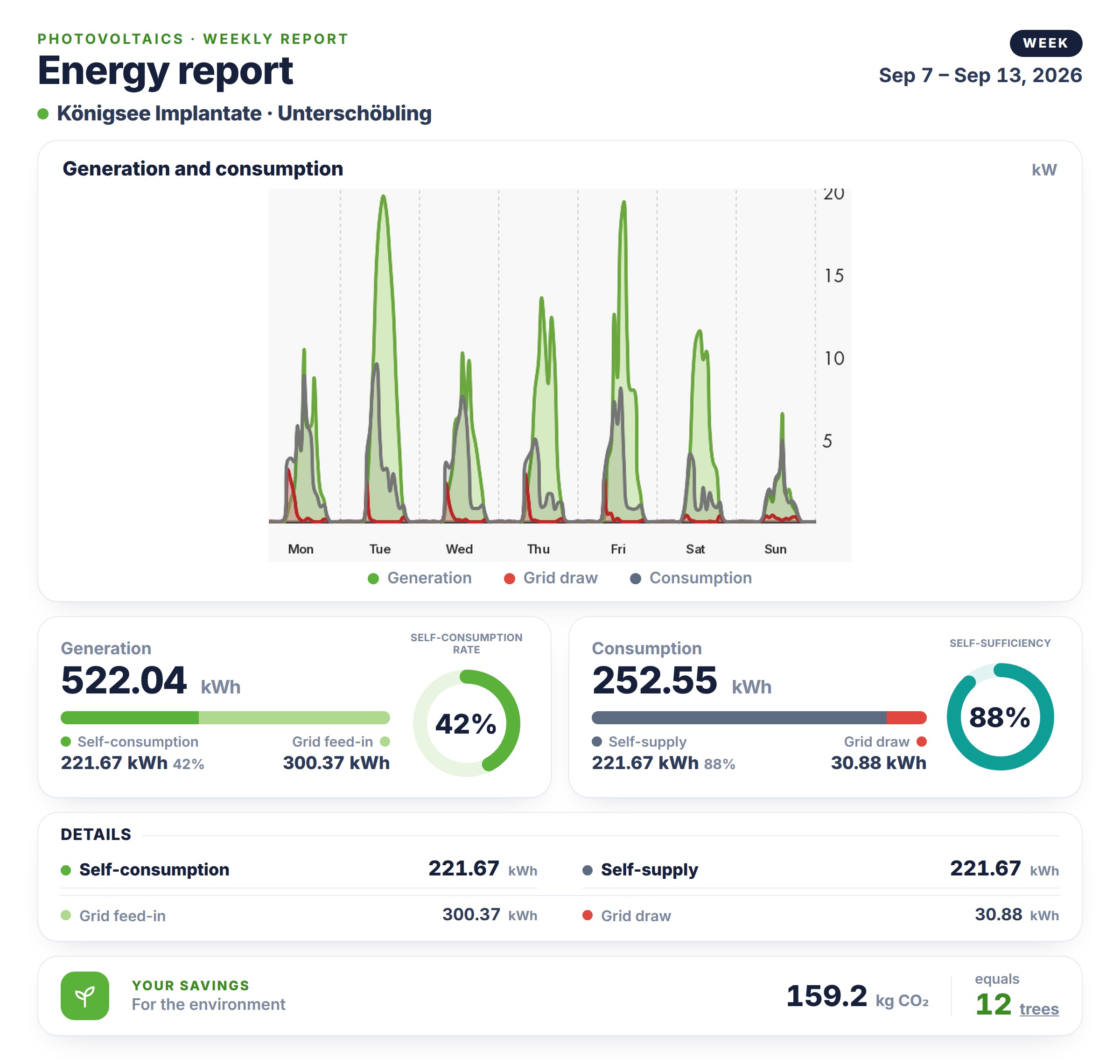1120x1064 pixels.
Task: Open the trees link in savings
Action: click(1039, 1009)
